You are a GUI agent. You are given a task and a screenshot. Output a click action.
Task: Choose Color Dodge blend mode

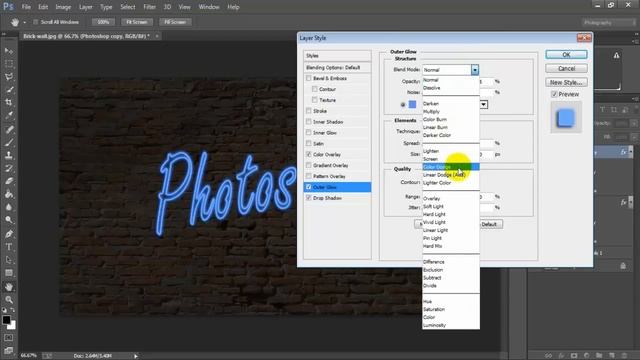pyautogui.click(x=451, y=167)
